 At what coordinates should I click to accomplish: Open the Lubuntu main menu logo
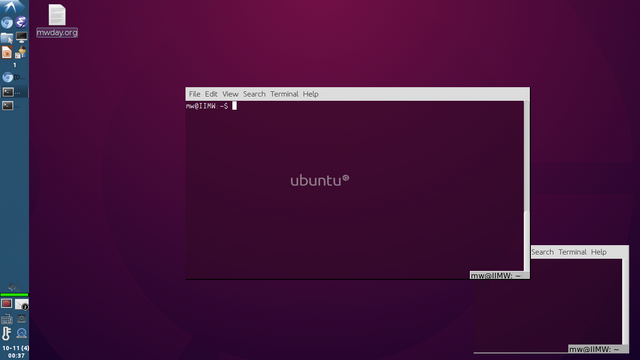[12, 7]
